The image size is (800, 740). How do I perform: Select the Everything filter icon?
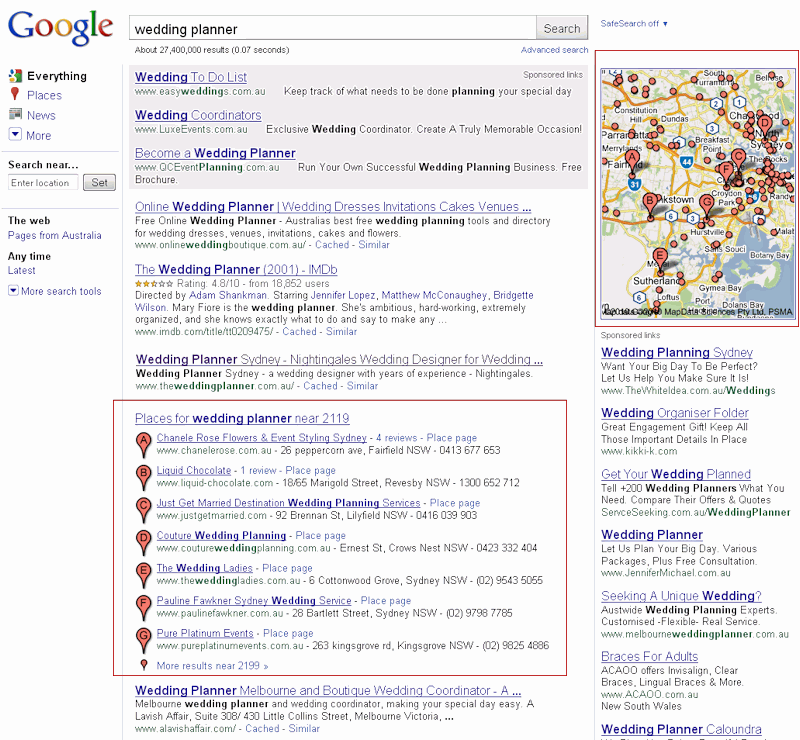15,76
